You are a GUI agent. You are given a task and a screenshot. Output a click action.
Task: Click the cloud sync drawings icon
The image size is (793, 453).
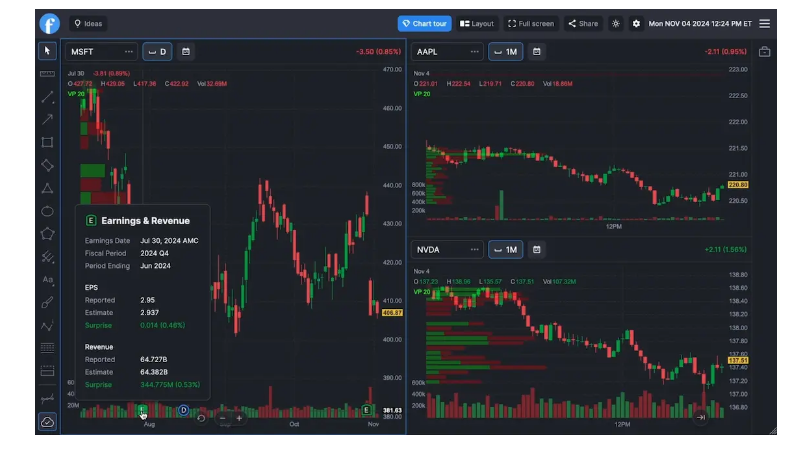point(47,422)
